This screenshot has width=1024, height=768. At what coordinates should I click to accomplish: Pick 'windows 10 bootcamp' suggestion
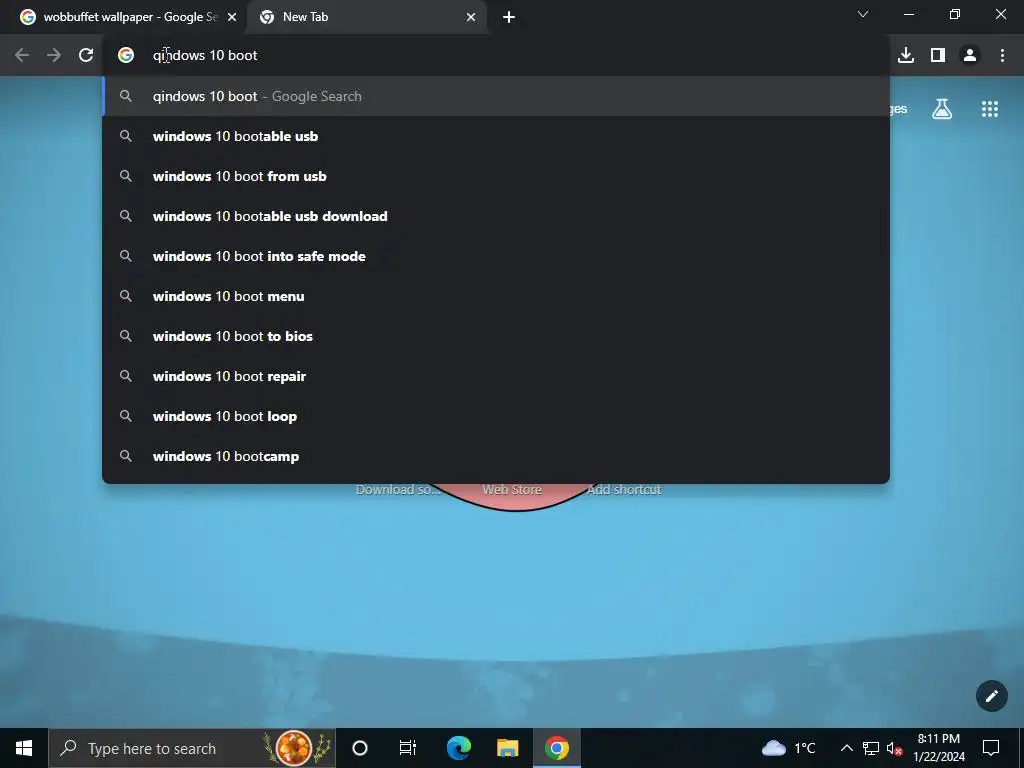coord(496,456)
